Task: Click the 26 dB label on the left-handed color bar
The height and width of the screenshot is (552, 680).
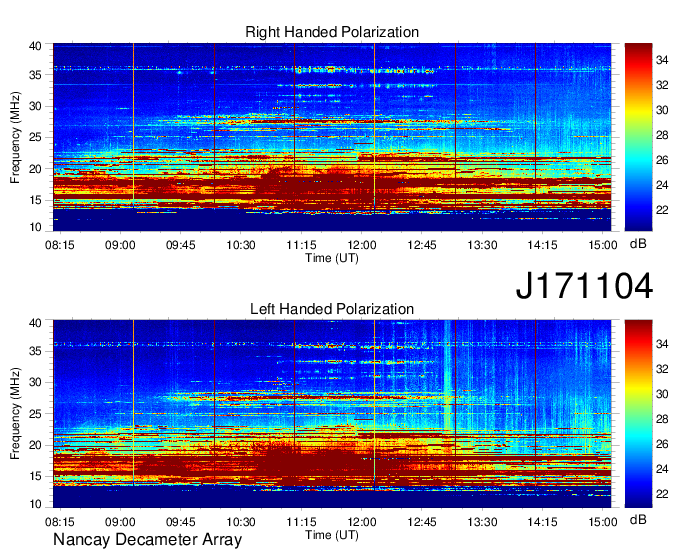Action: (662, 444)
